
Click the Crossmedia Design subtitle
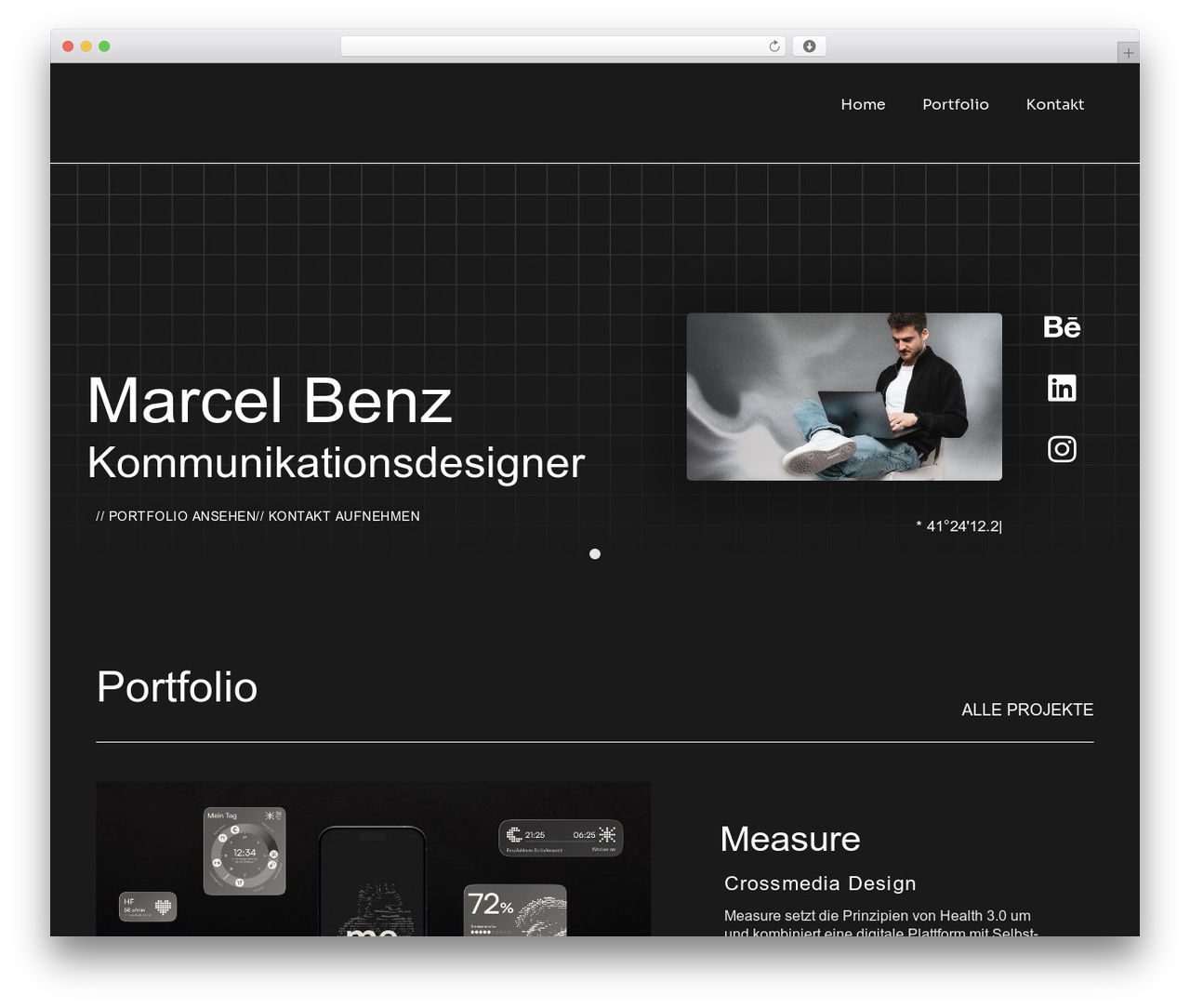click(820, 883)
